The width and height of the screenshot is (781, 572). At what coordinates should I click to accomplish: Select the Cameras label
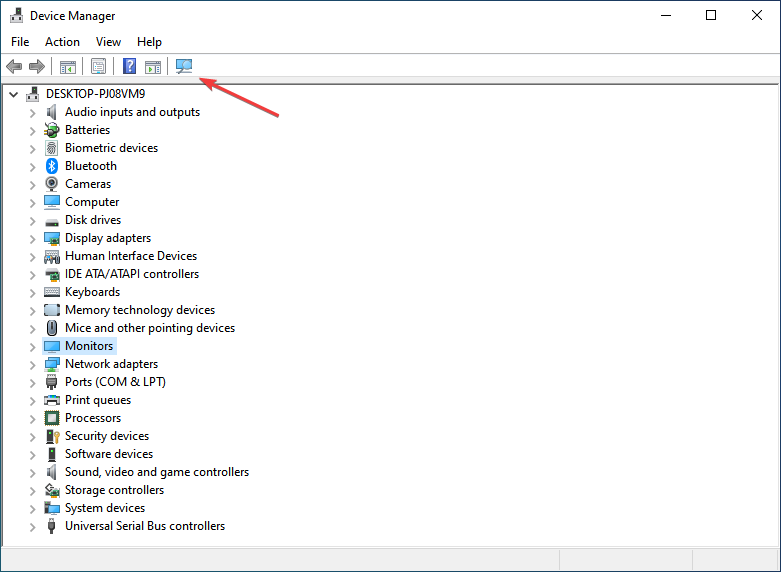coord(88,184)
